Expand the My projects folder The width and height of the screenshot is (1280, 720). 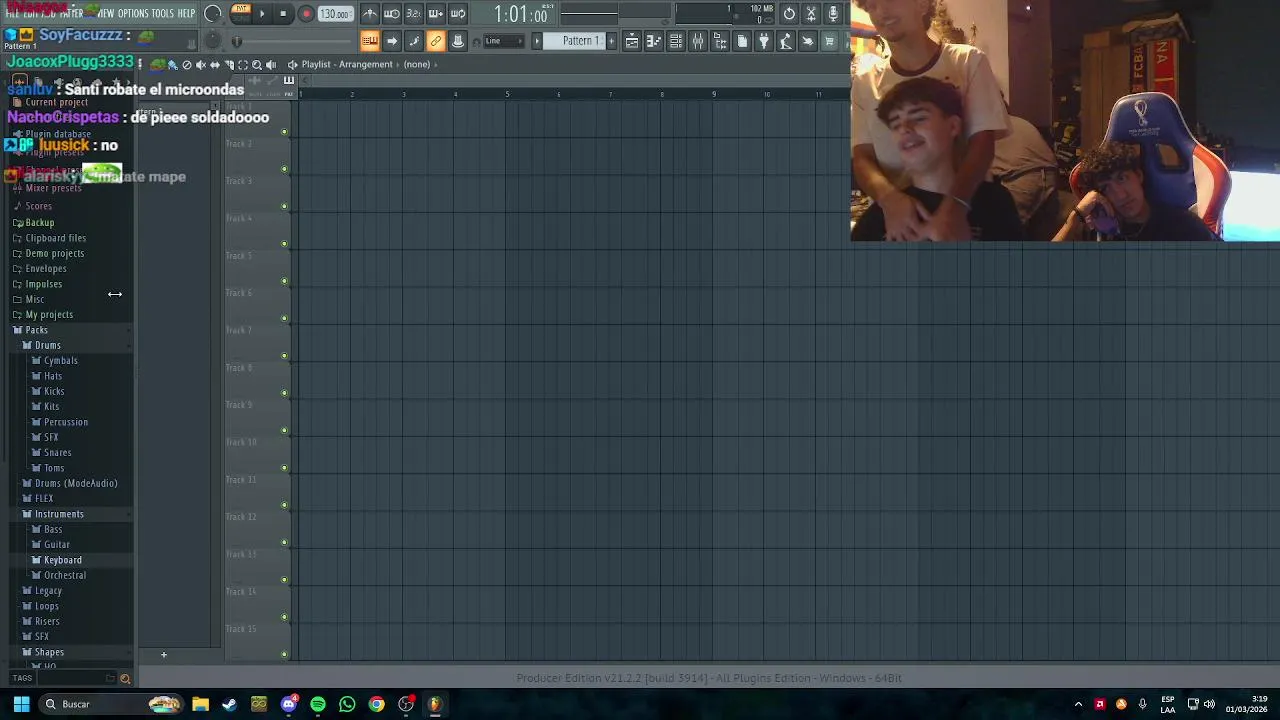pos(49,315)
